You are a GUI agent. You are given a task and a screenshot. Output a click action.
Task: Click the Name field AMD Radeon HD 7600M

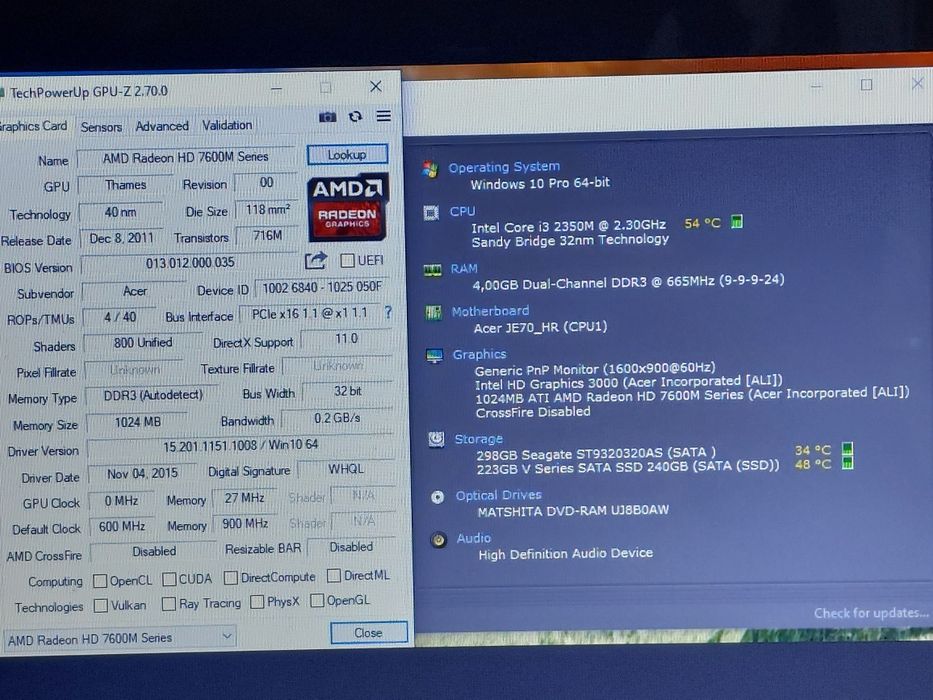pos(186,157)
